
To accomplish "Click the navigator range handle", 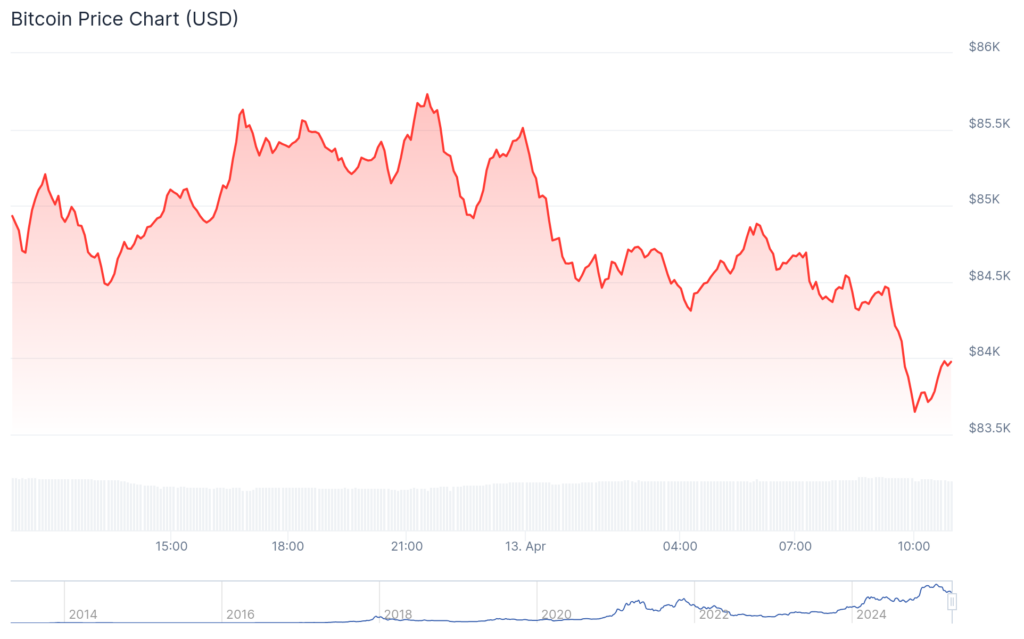I will point(952,601).
